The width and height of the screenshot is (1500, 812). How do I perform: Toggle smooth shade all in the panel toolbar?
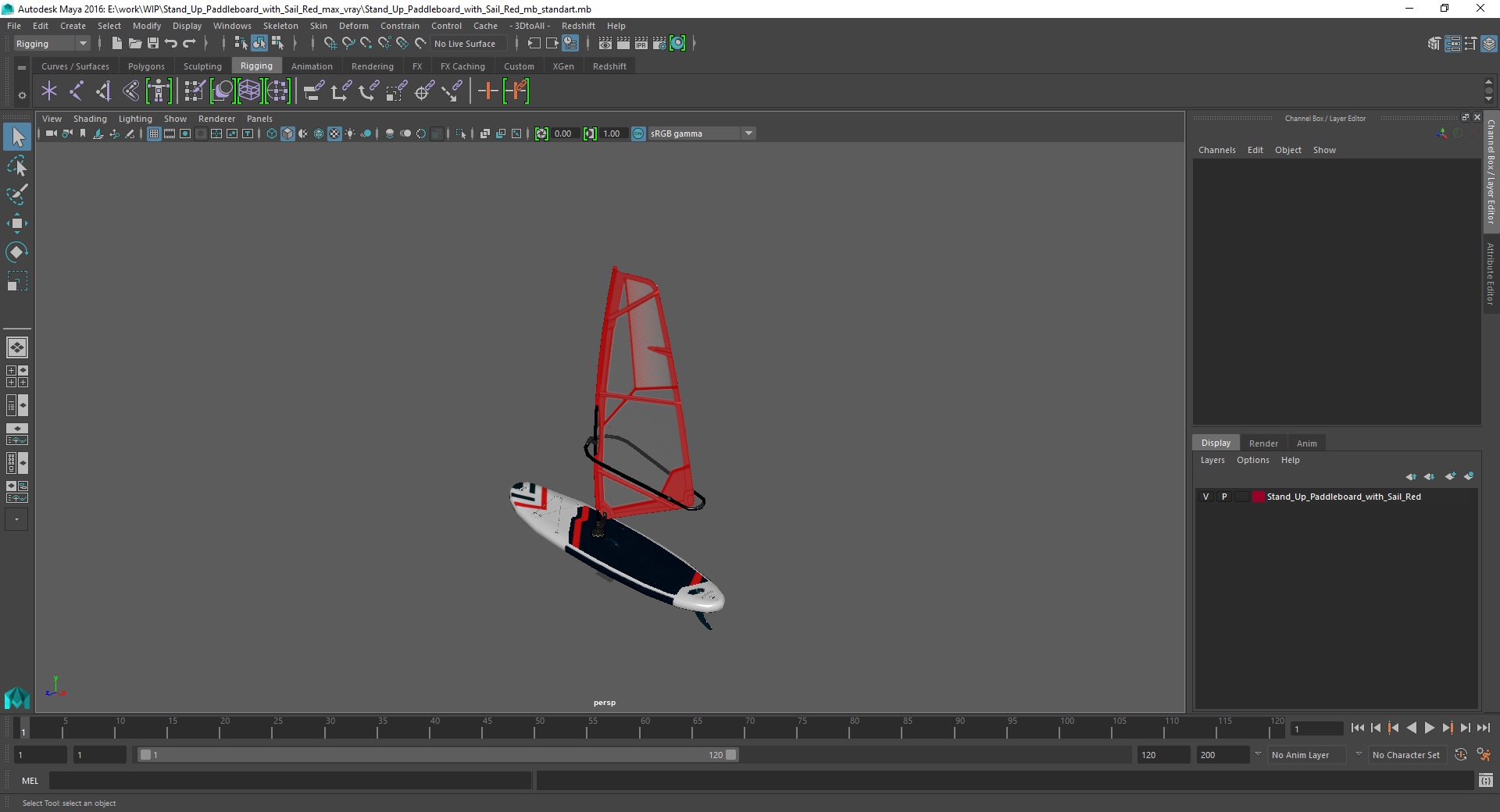(287, 134)
